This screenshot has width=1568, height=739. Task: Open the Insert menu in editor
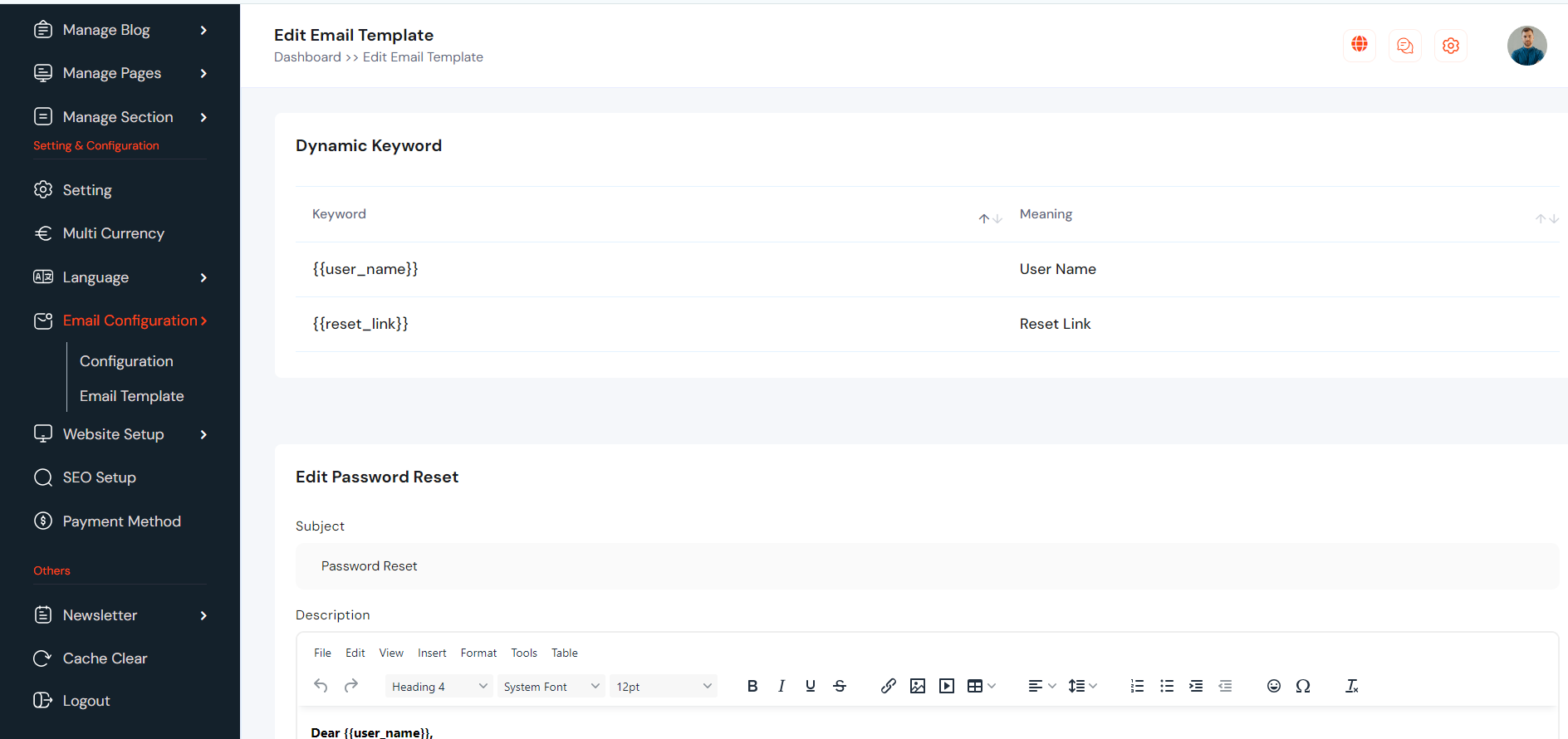click(x=432, y=653)
